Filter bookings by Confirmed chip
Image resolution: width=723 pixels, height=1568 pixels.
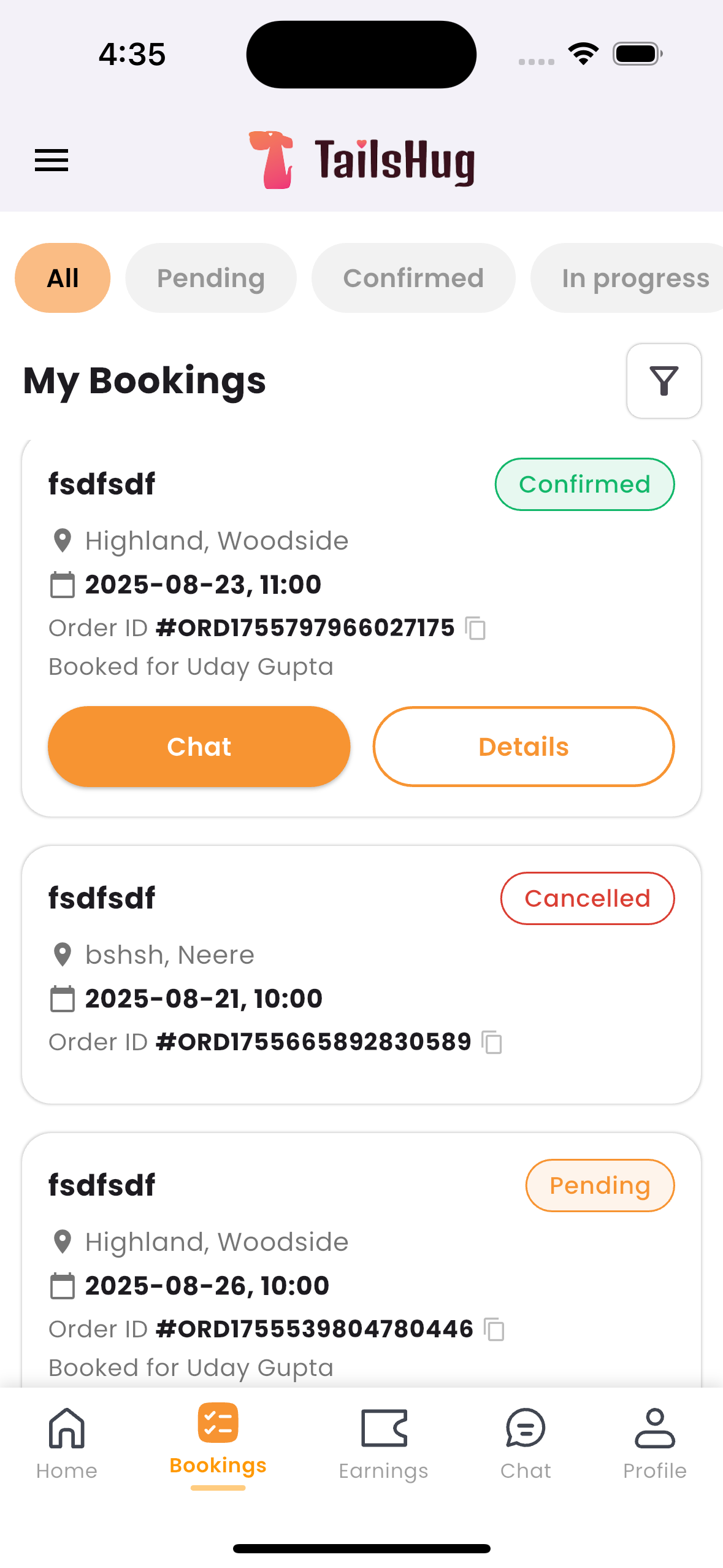[x=413, y=278]
